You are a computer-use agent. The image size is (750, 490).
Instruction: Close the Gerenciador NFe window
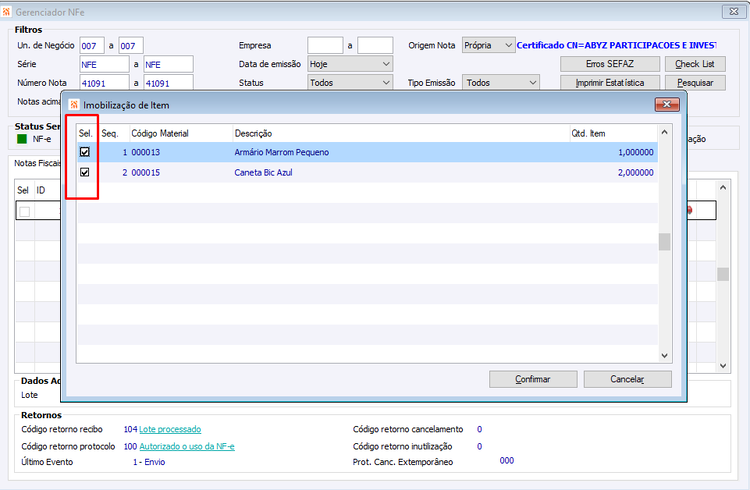point(734,11)
